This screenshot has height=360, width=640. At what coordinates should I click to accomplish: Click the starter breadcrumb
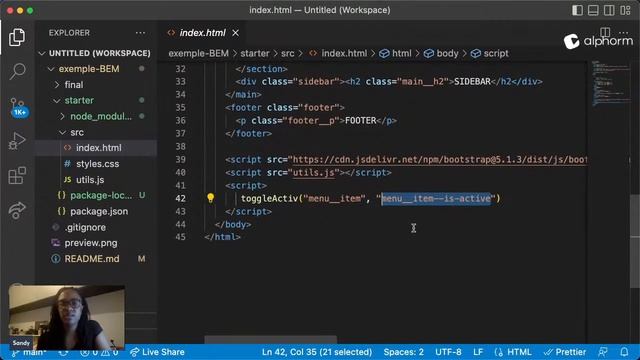coord(255,53)
